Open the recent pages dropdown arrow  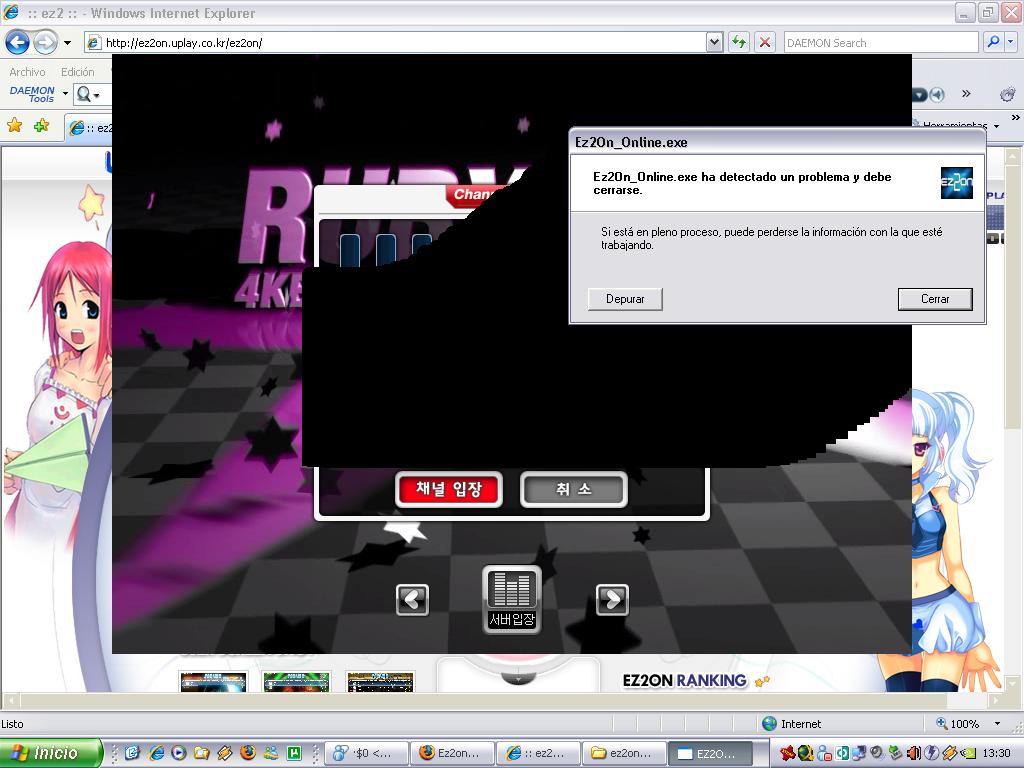coord(67,43)
